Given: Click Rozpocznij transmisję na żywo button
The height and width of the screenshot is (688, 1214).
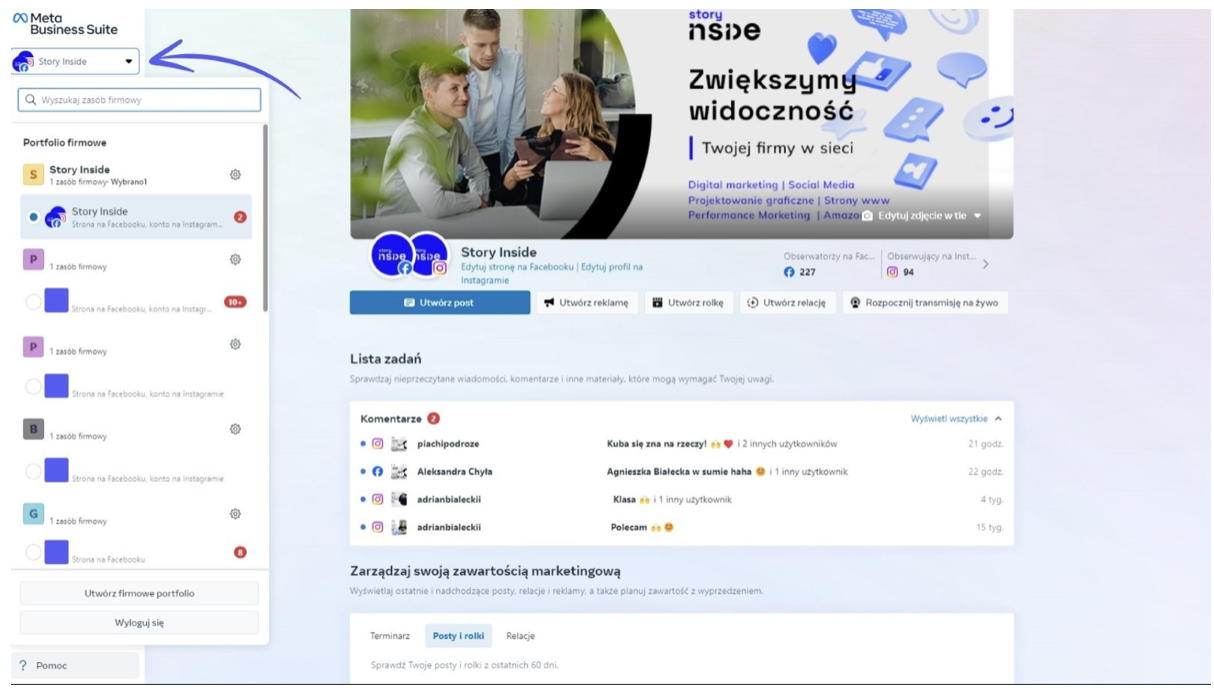Looking at the screenshot, I should point(924,303).
